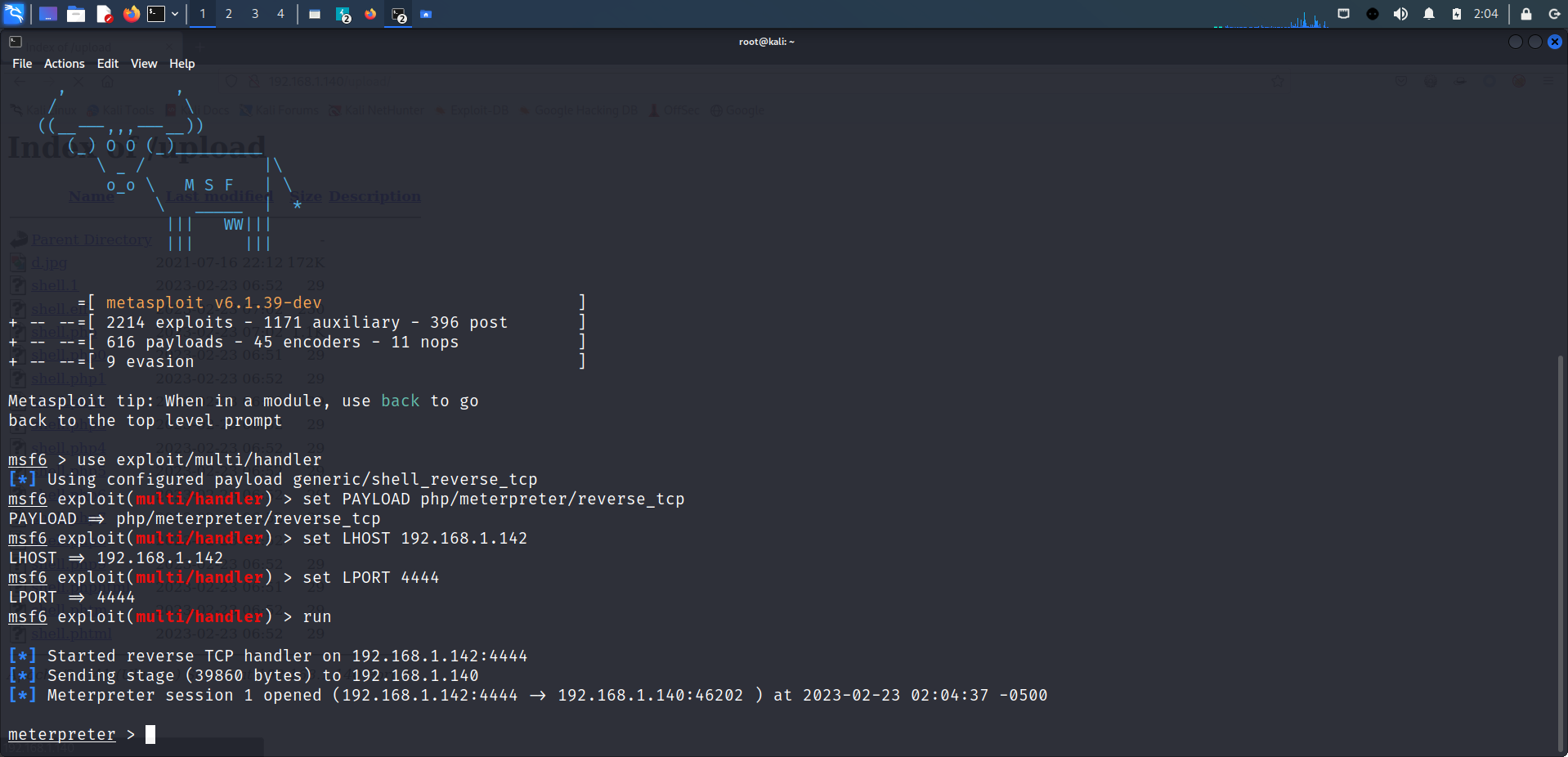This screenshot has width=1568, height=757.
Task: Select the terminal taskbar button with badge 2
Action: (x=398, y=14)
